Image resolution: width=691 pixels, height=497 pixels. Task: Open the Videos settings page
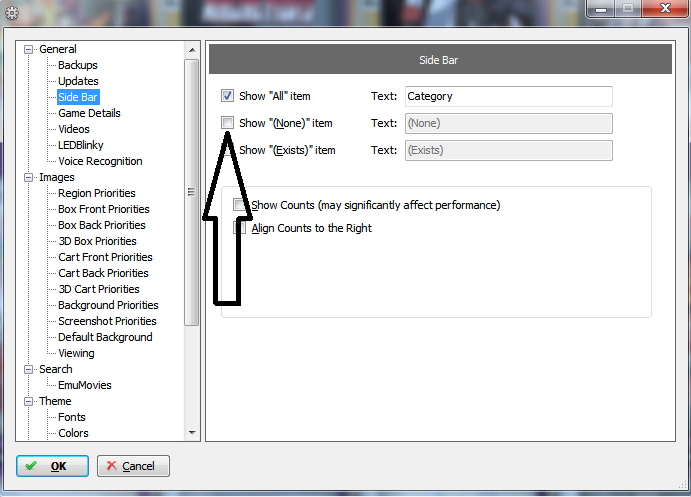[x=74, y=129]
